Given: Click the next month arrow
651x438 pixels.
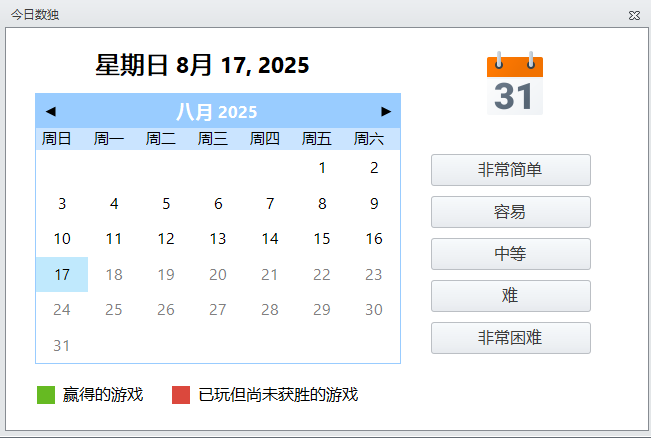Looking at the screenshot, I should [x=386, y=111].
